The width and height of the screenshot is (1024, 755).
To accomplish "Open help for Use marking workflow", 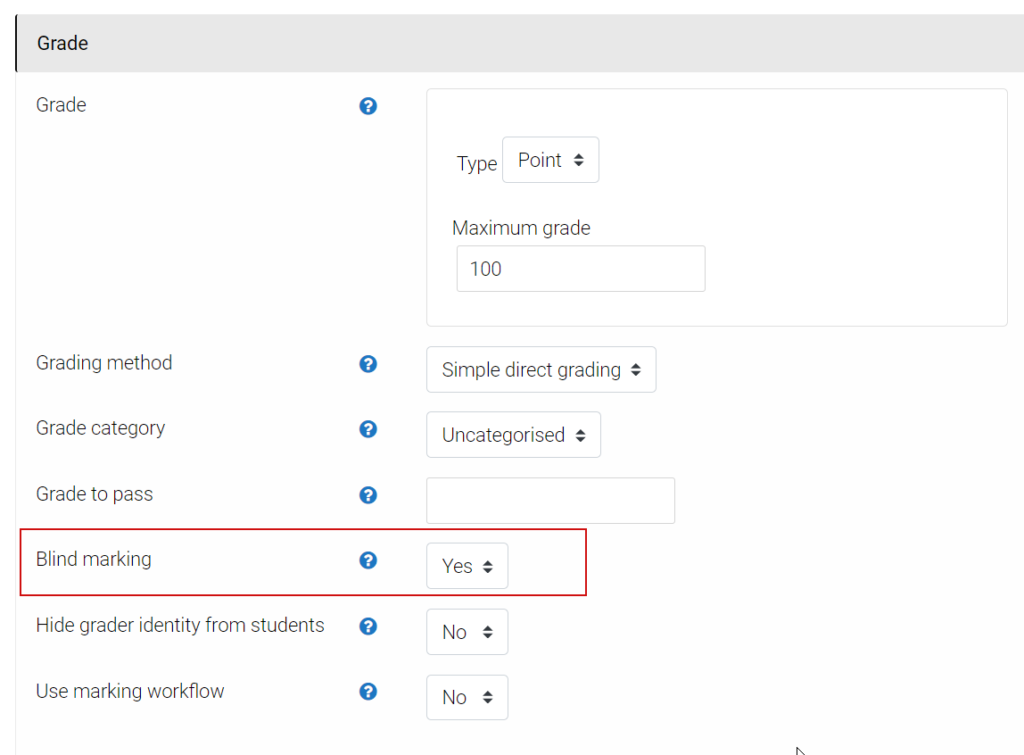I will click(368, 692).
